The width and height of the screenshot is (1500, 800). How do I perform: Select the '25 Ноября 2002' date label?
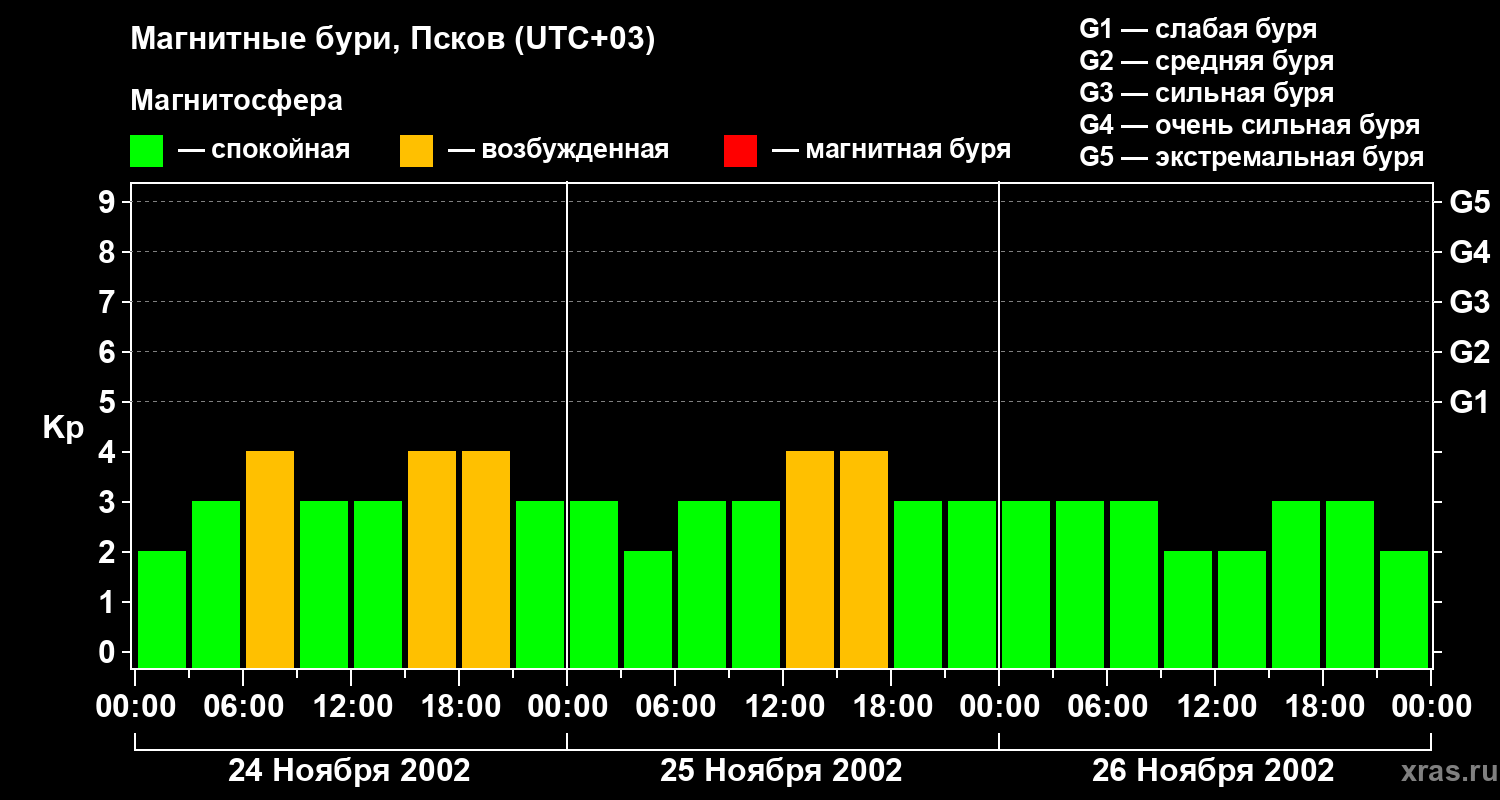point(781,771)
